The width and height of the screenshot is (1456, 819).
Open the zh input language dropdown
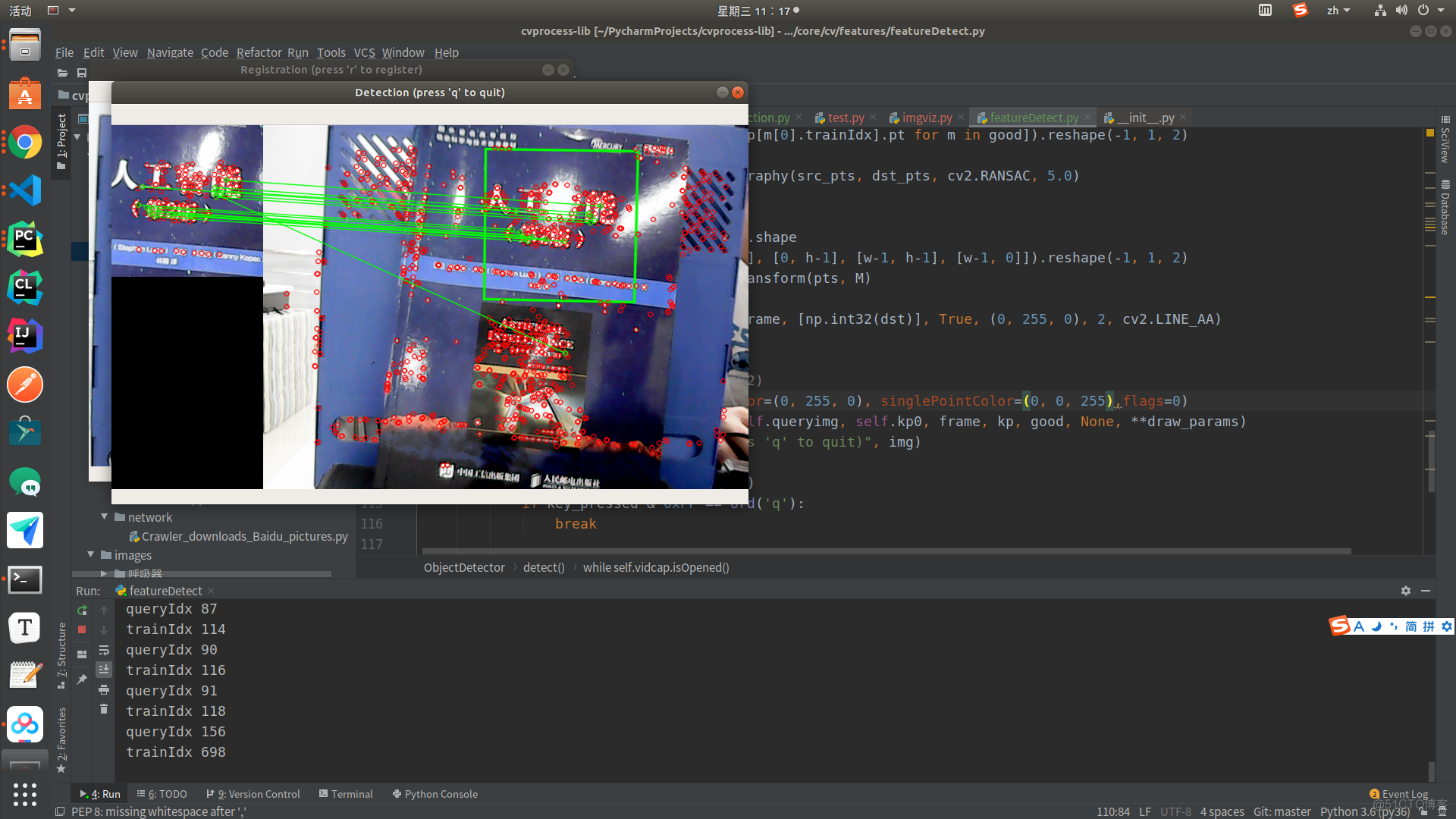1338,10
